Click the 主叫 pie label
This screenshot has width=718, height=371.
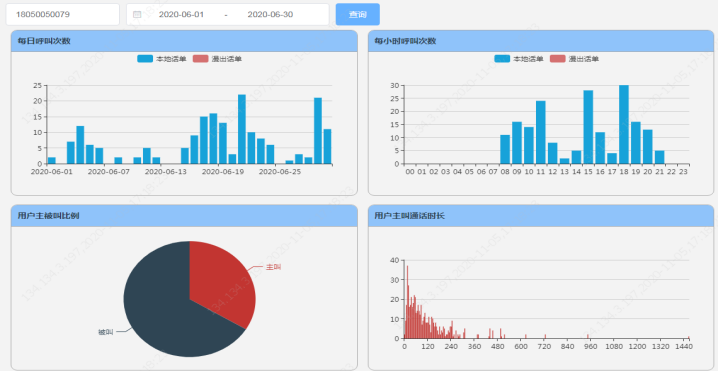click(273, 267)
